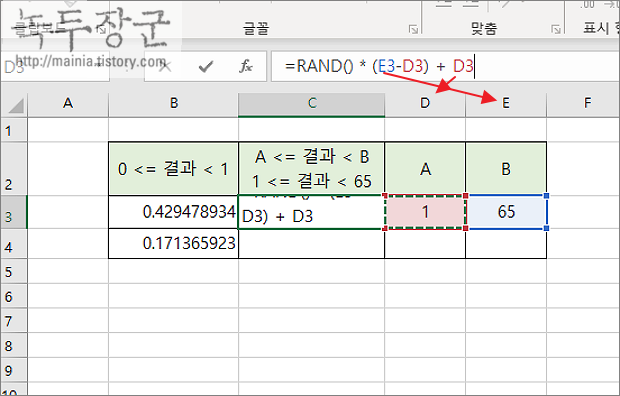
Task: Select column D header
Action: tap(425, 104)
